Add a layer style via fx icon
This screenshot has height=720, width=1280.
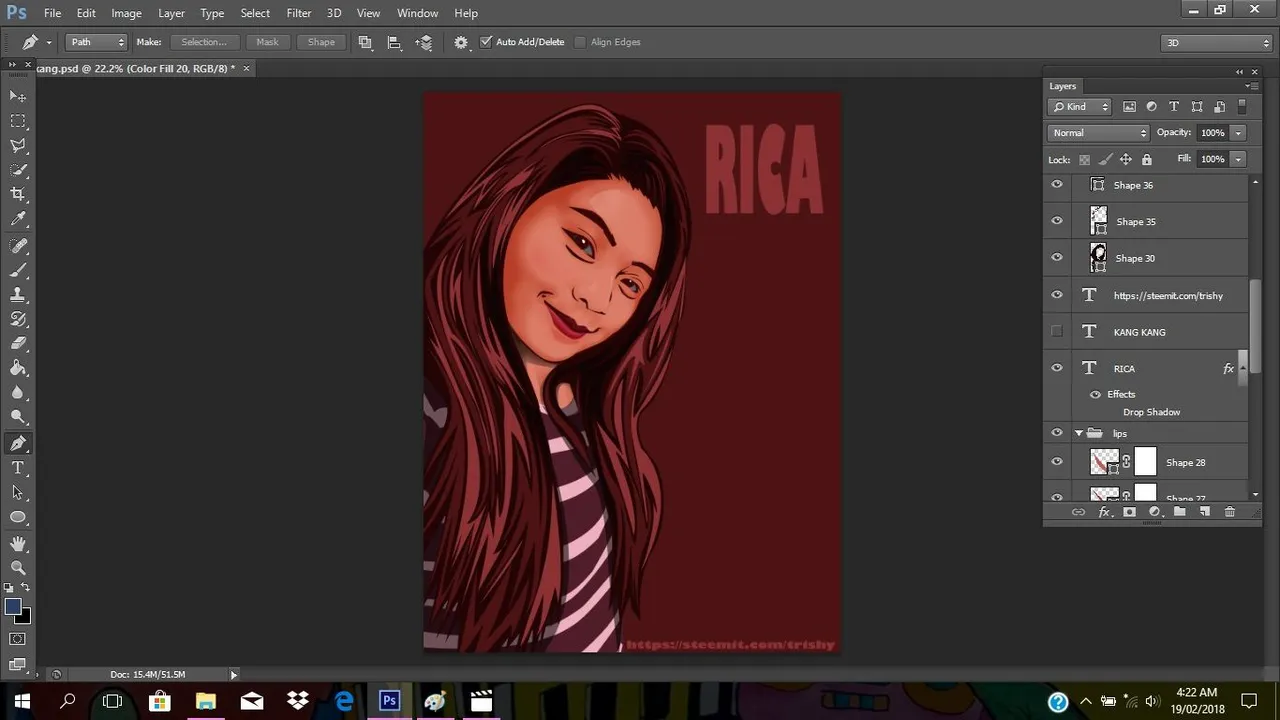[x=1104, y=512]
